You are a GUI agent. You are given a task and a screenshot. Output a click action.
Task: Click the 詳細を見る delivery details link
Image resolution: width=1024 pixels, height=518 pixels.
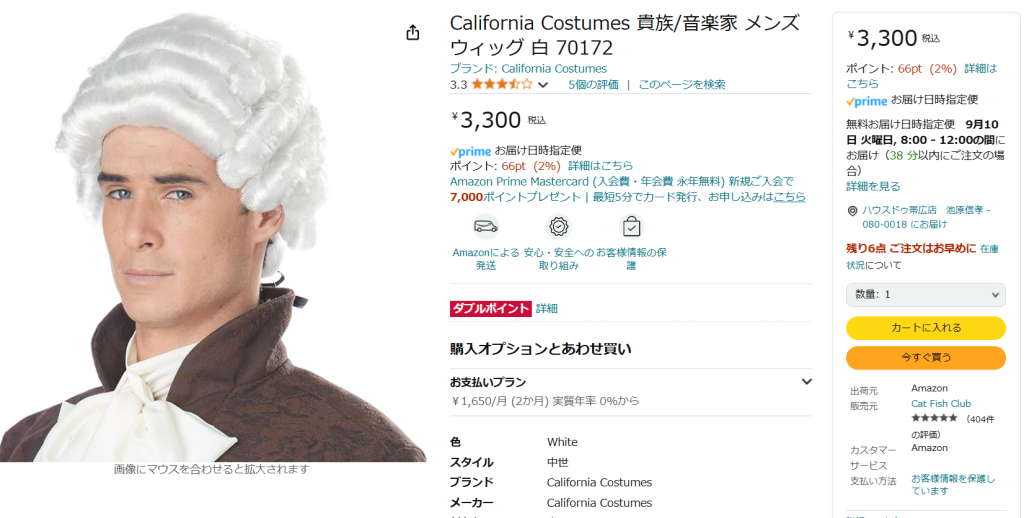873,186
